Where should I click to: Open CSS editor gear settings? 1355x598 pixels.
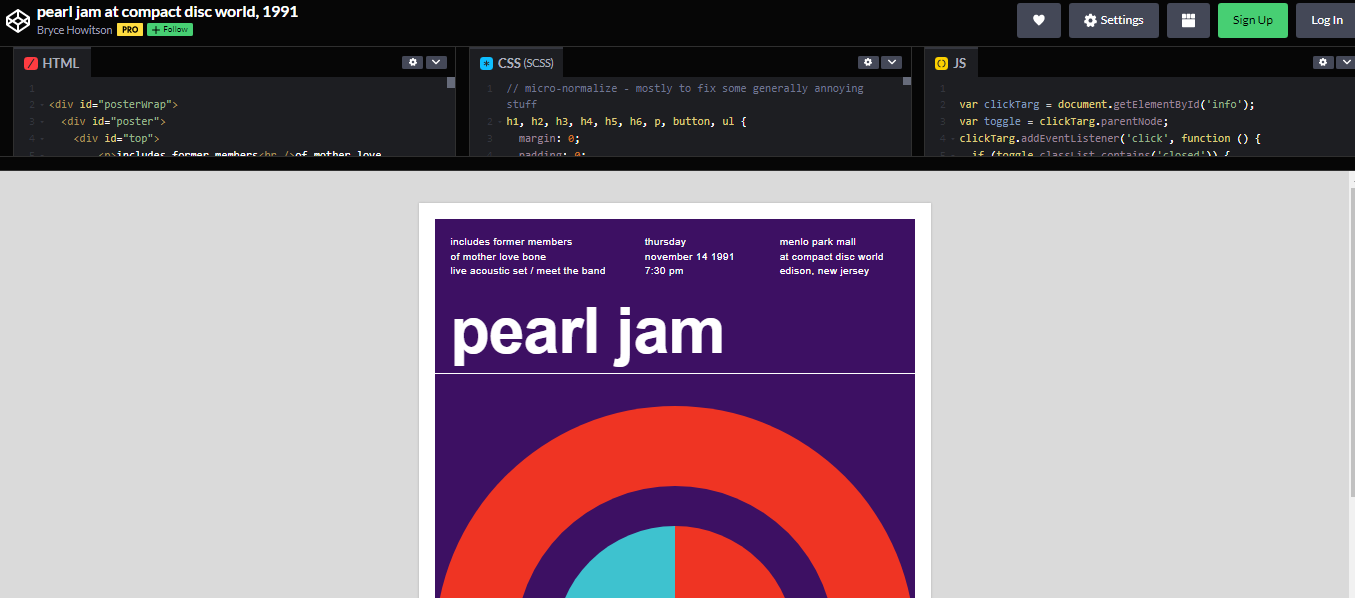(x=869, y=62)
